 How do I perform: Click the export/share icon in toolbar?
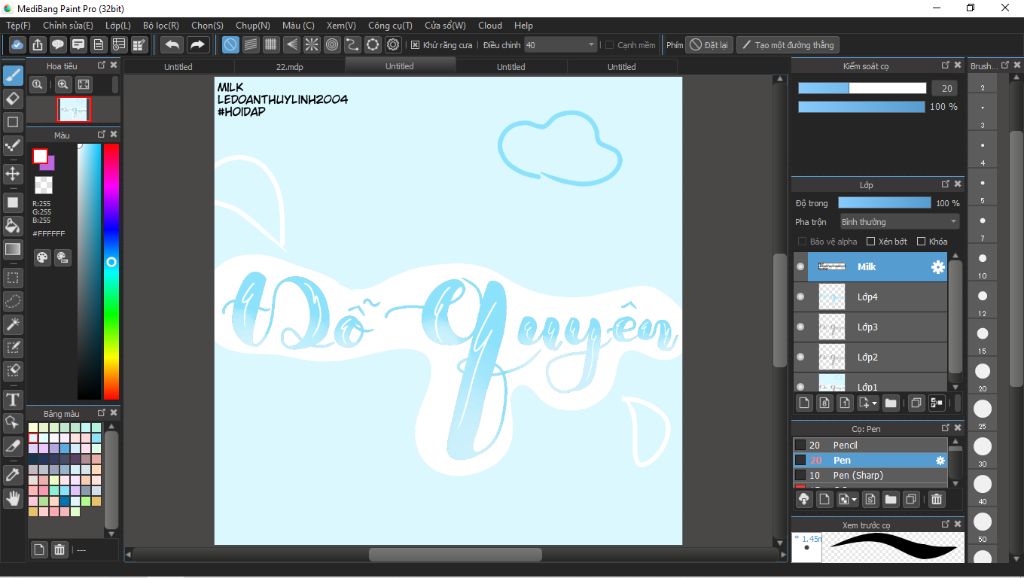[37, 44]
